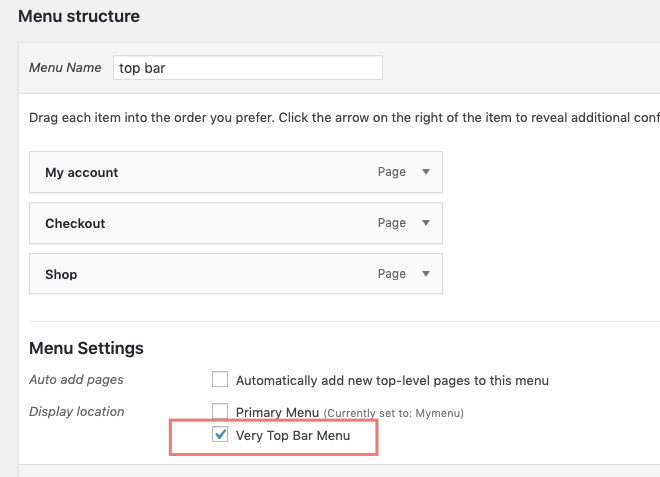Screen dimensions: 660x477
Task: Select the Shop menu item title
Action: pos(61,274)
